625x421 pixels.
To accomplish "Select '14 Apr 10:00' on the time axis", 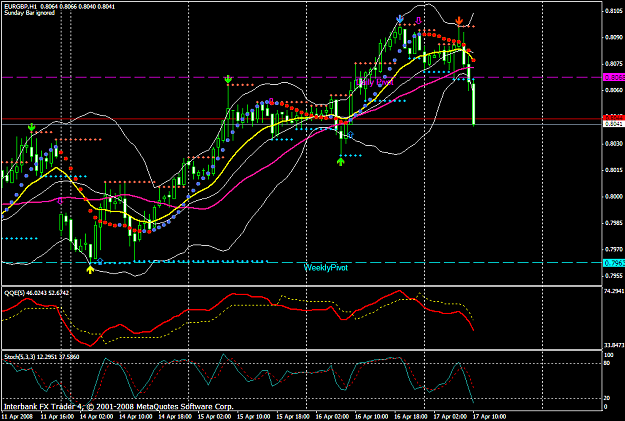I will click(135, 416).
